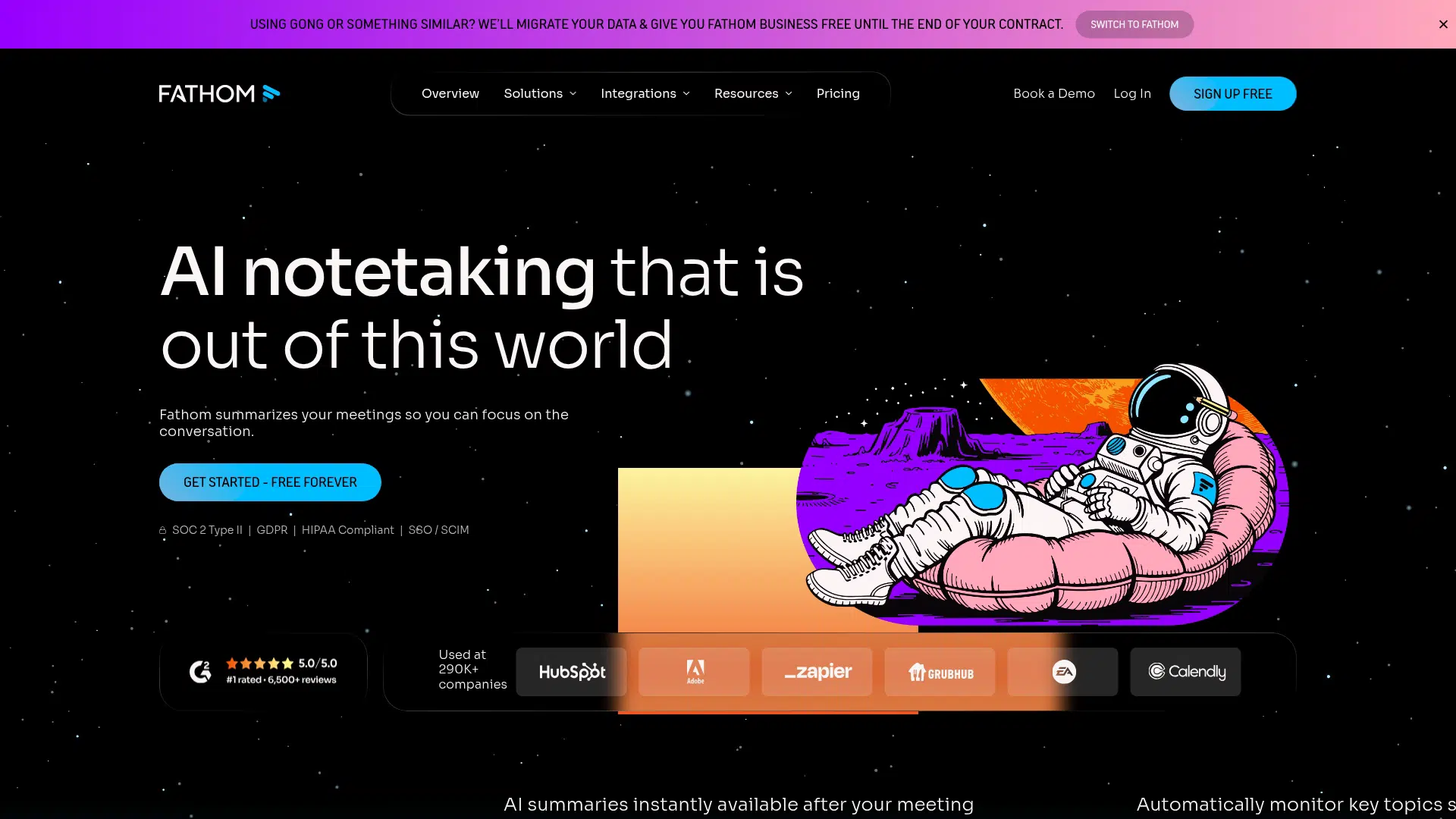Click Get Started - Free Forever button

pyautogui.click(x=270, y=482)
